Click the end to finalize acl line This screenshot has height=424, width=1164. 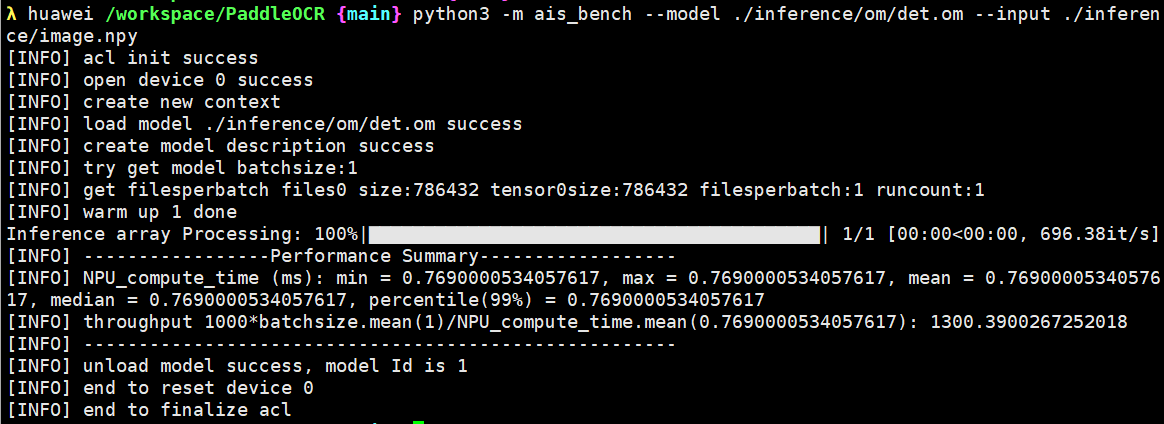tap(148, 410)
